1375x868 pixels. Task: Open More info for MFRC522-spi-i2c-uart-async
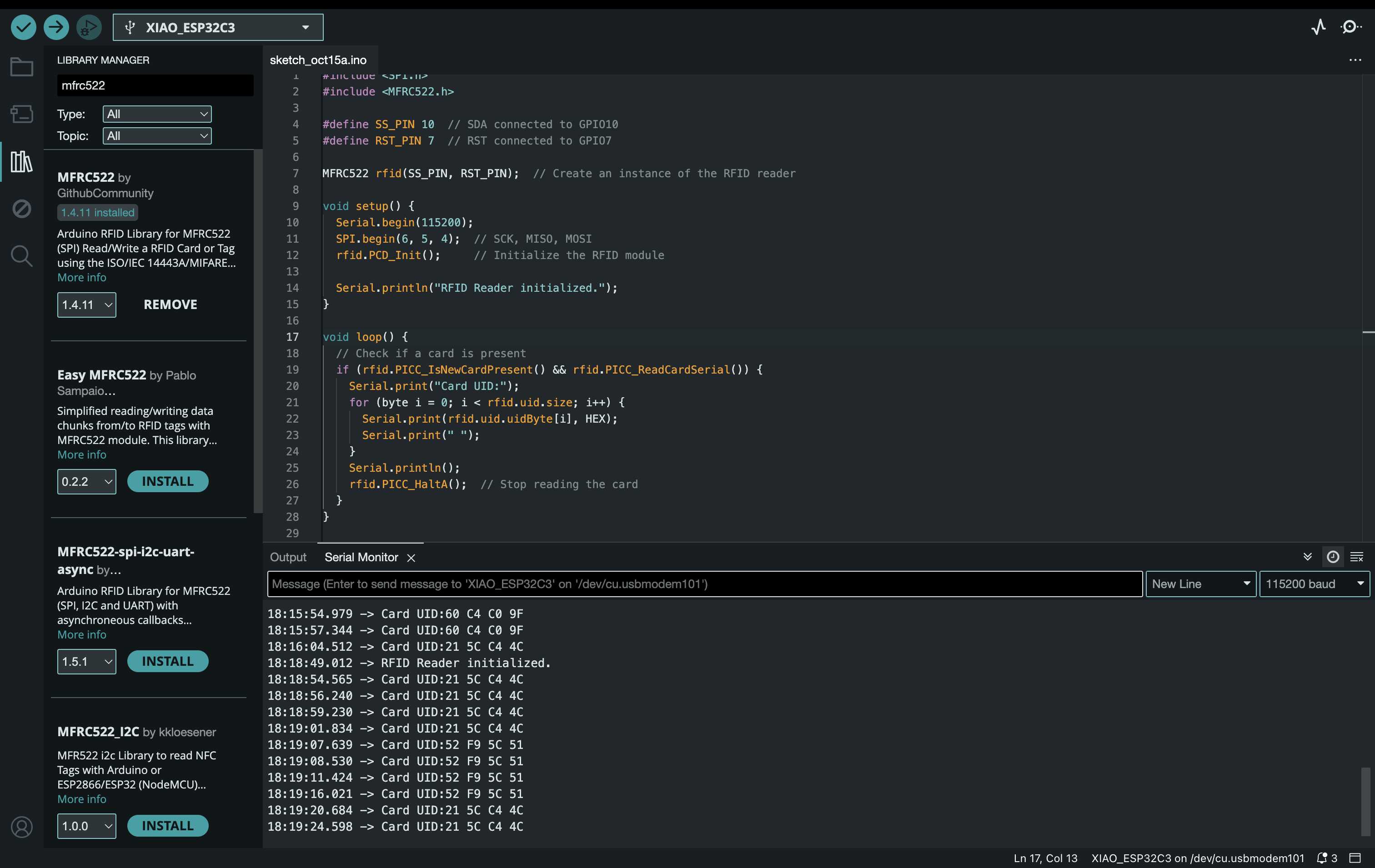(82, 634)
